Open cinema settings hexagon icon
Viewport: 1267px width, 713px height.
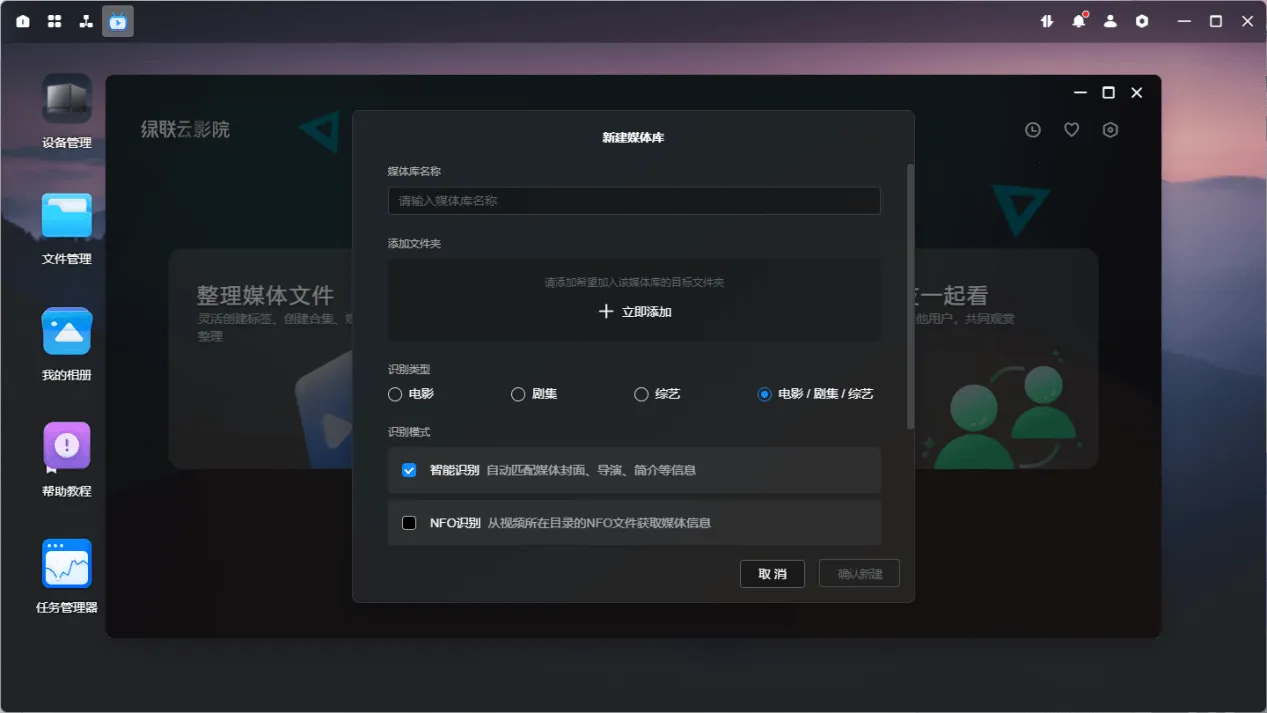click(1110, 130)
